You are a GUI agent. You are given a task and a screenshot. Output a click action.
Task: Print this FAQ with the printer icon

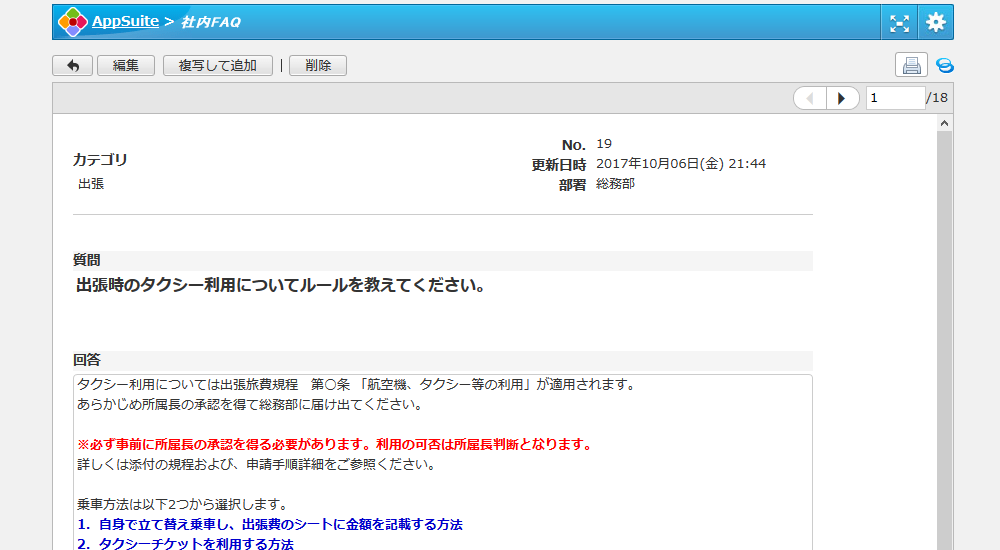click(x=911, y=66)
